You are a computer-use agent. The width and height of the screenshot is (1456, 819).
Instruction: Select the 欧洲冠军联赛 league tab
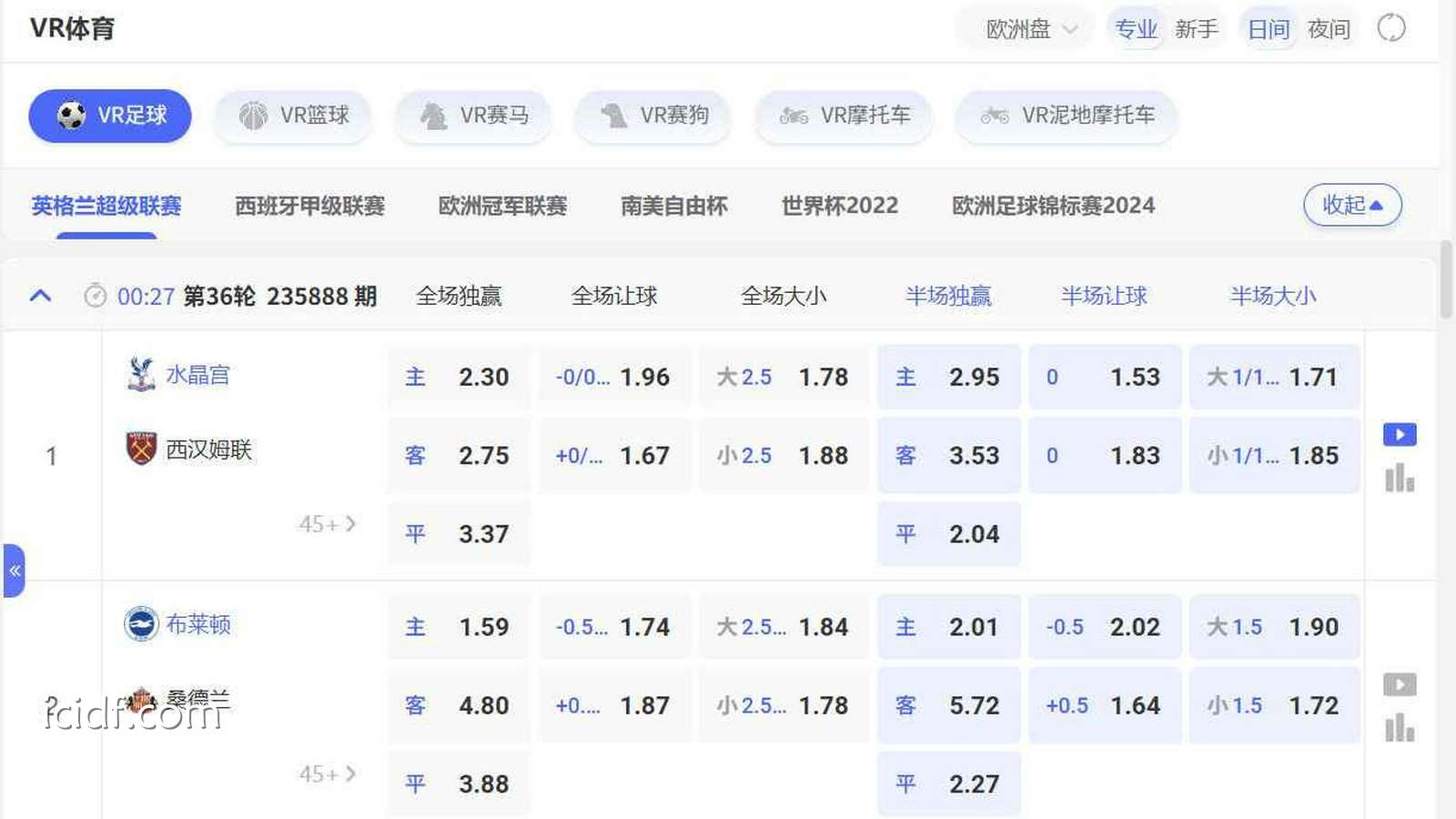[x=502, y=206]
